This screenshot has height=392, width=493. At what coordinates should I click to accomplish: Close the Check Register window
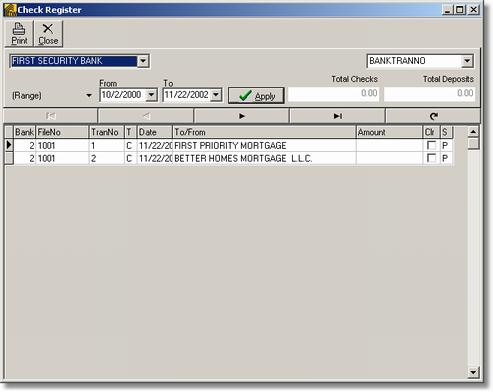(473, 10)
